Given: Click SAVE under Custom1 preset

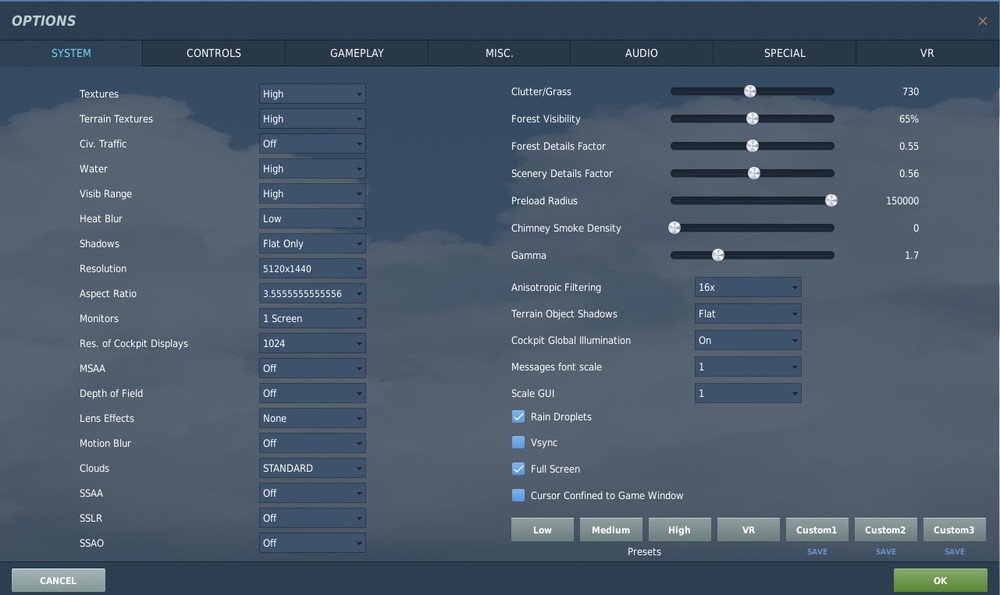Looking at the screenshot, I should coord(817,551).
